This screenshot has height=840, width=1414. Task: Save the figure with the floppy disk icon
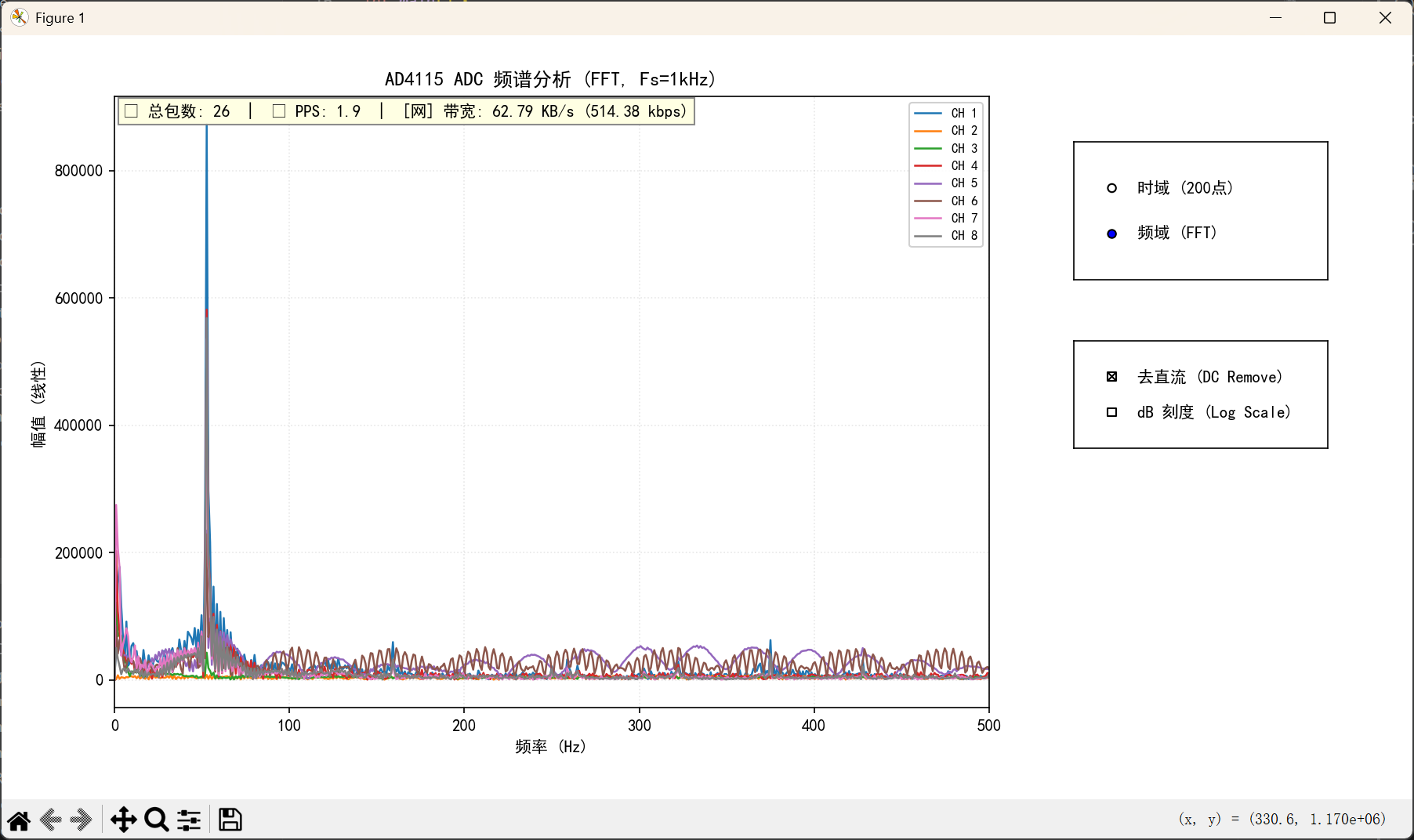[230, 820]
